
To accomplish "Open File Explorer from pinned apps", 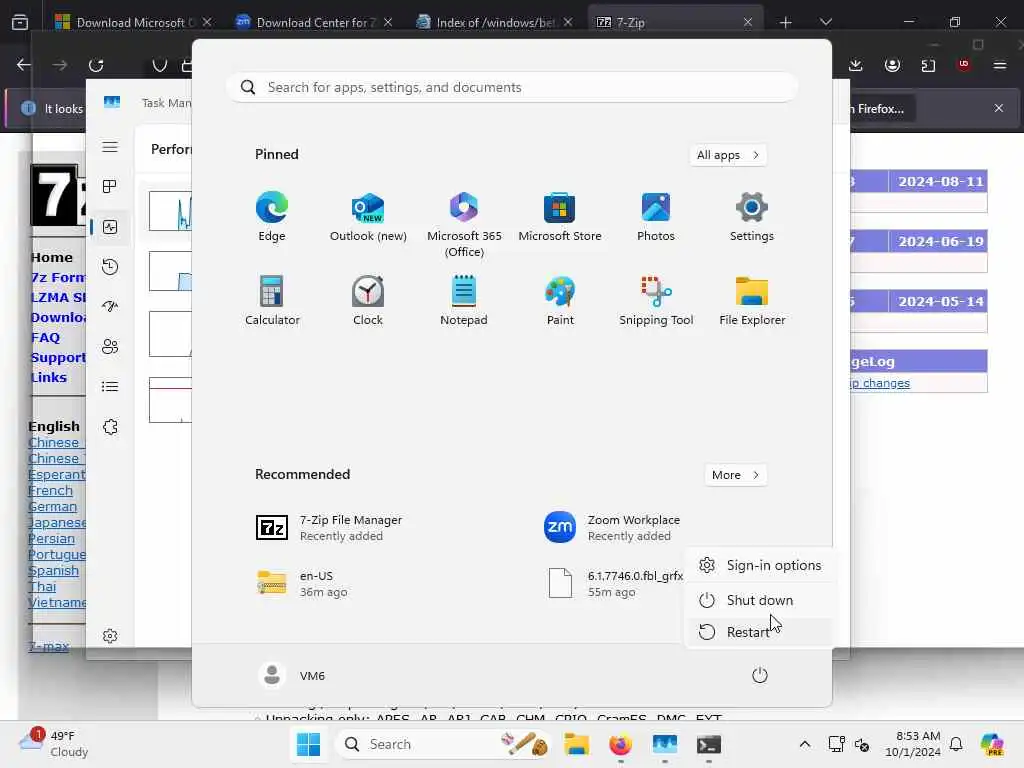I will [x=752, y=300].
